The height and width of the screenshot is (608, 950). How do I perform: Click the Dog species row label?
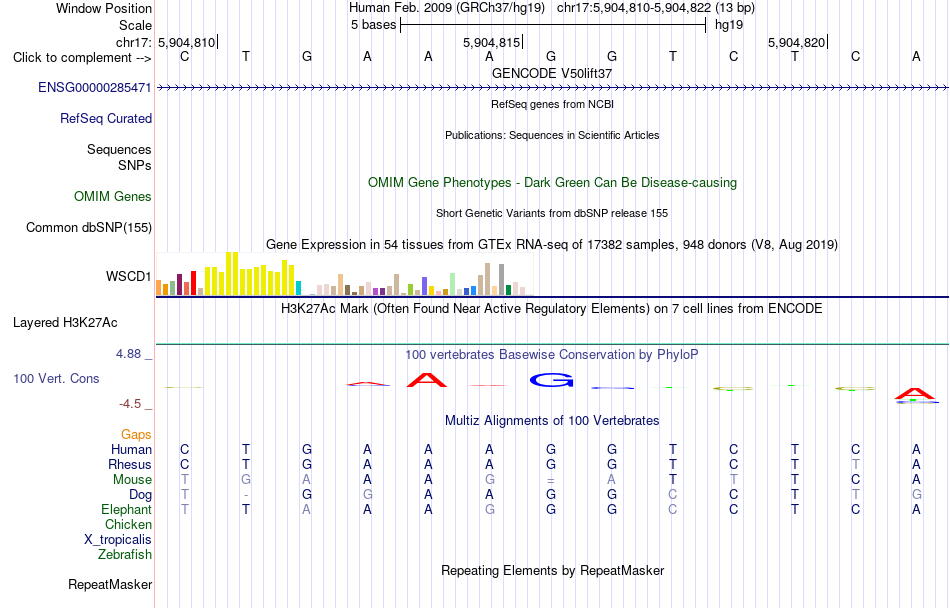pos(141,495)
